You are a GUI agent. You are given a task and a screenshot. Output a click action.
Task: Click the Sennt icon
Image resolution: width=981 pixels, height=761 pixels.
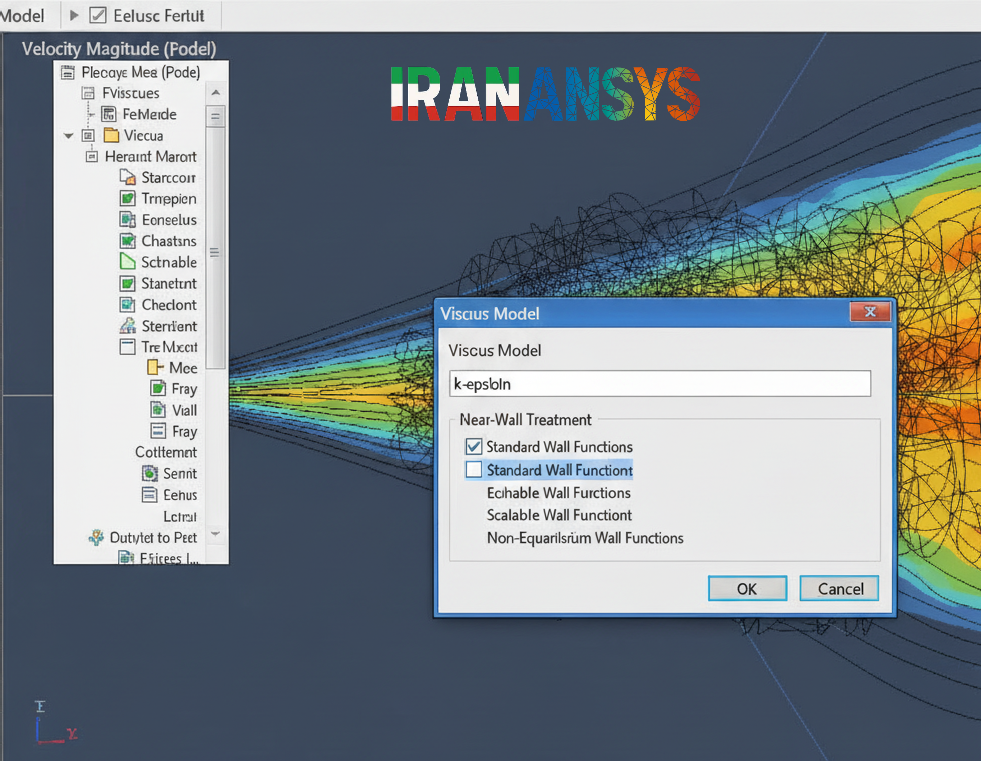(x=150, y=474)
